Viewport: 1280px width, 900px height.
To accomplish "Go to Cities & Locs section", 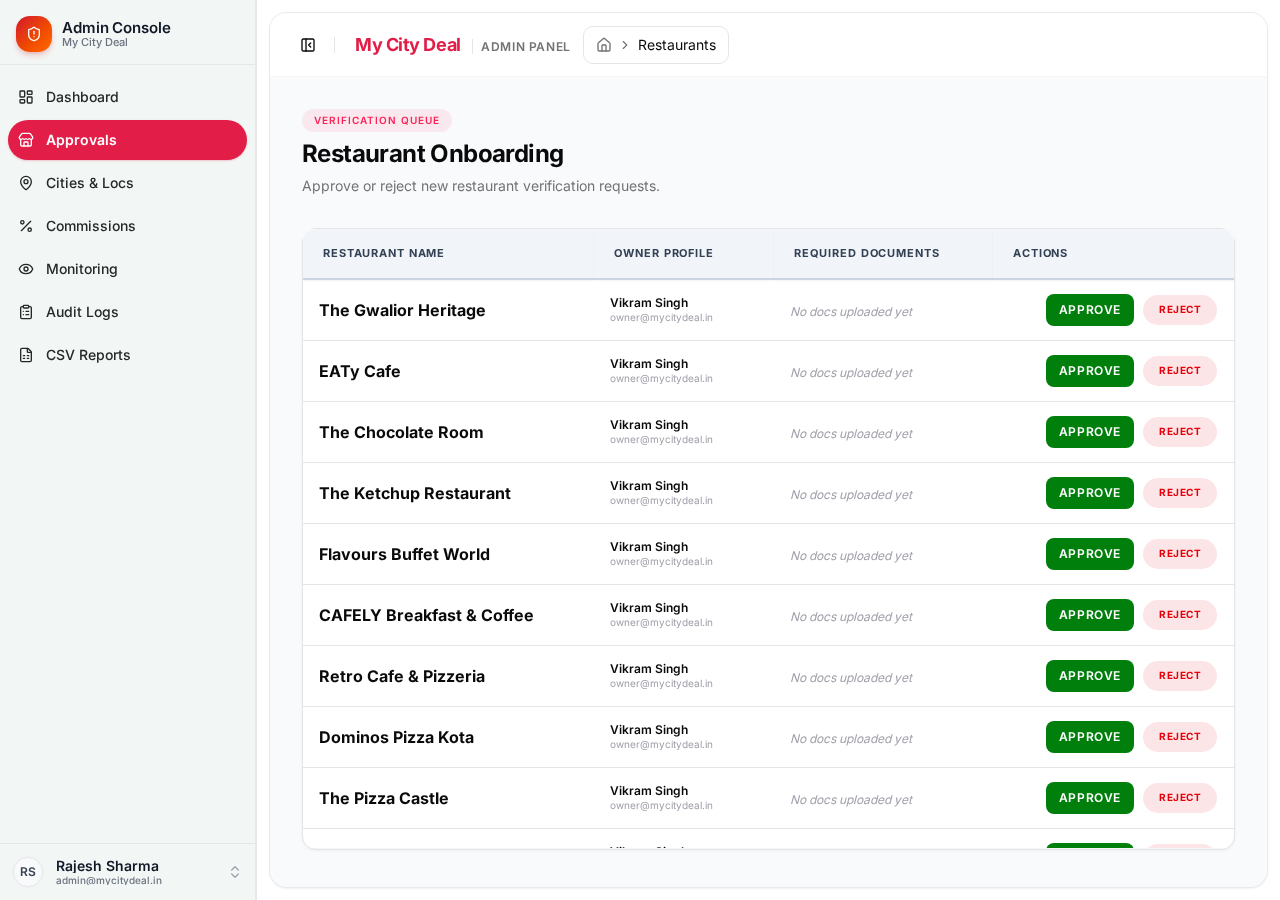I will [x=127, y=183].
